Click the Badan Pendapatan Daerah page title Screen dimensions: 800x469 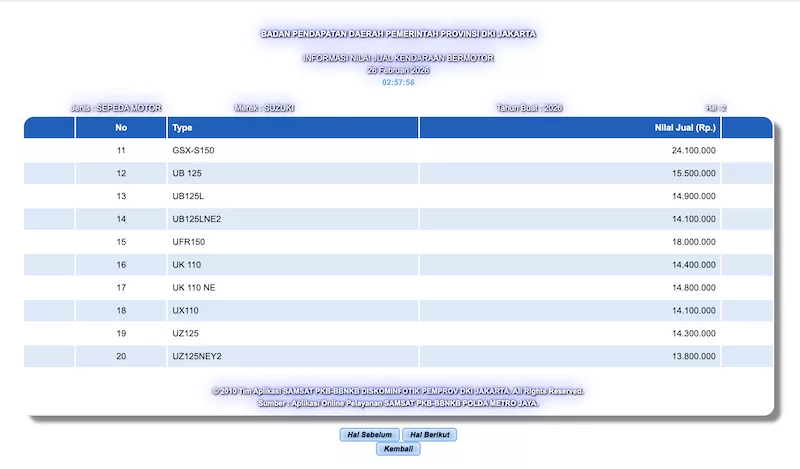pos(398,34)
